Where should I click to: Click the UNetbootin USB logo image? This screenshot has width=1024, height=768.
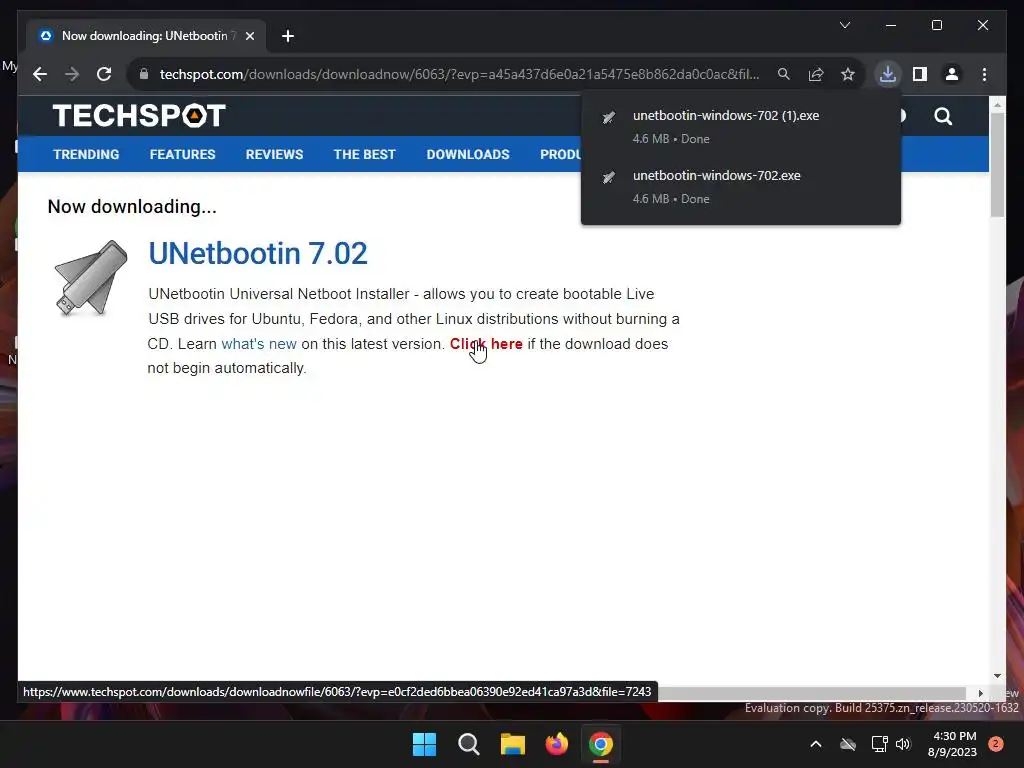91,278
